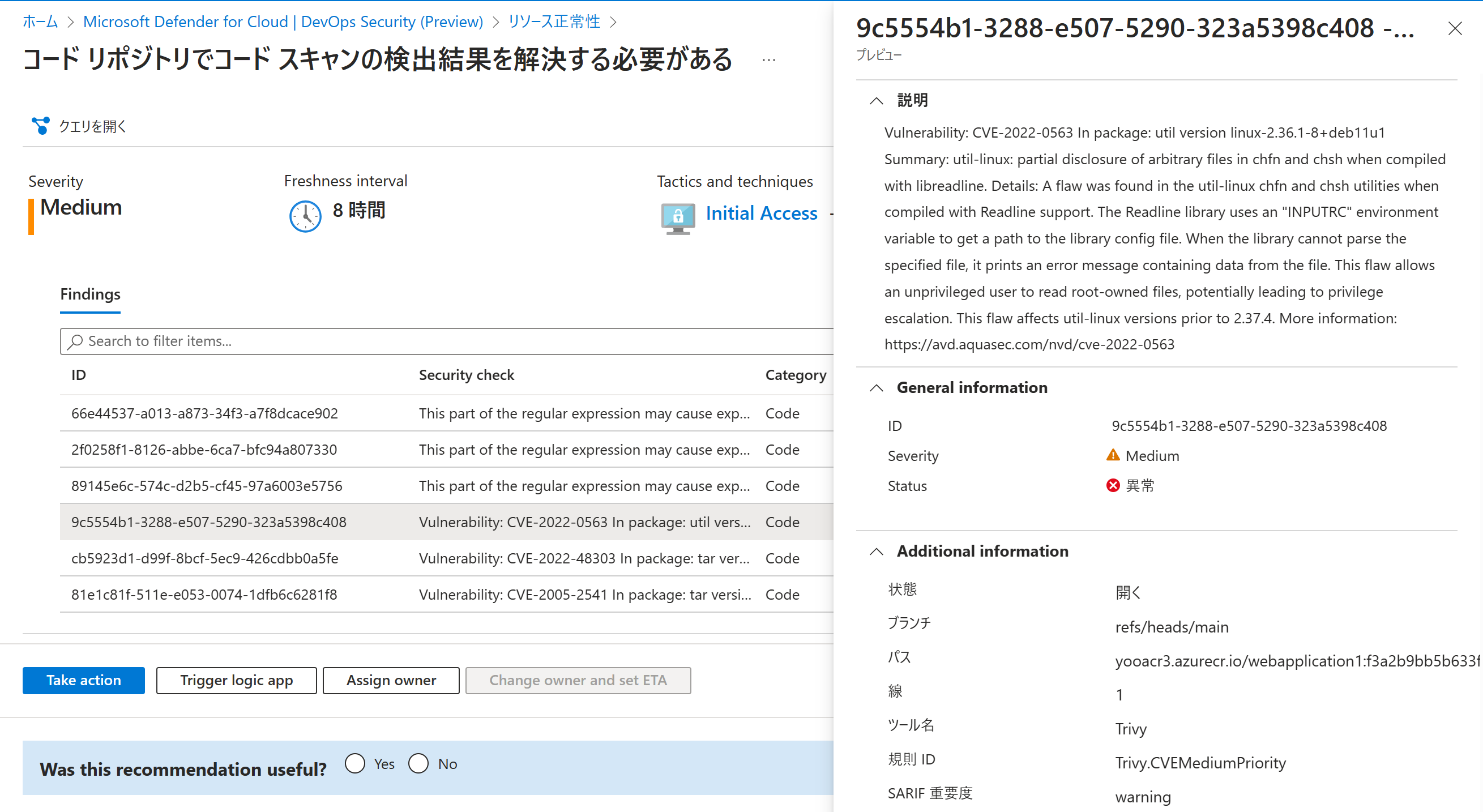Click the Assign owner button
The width and height of the screenshot is (1483, 812).
391,680
